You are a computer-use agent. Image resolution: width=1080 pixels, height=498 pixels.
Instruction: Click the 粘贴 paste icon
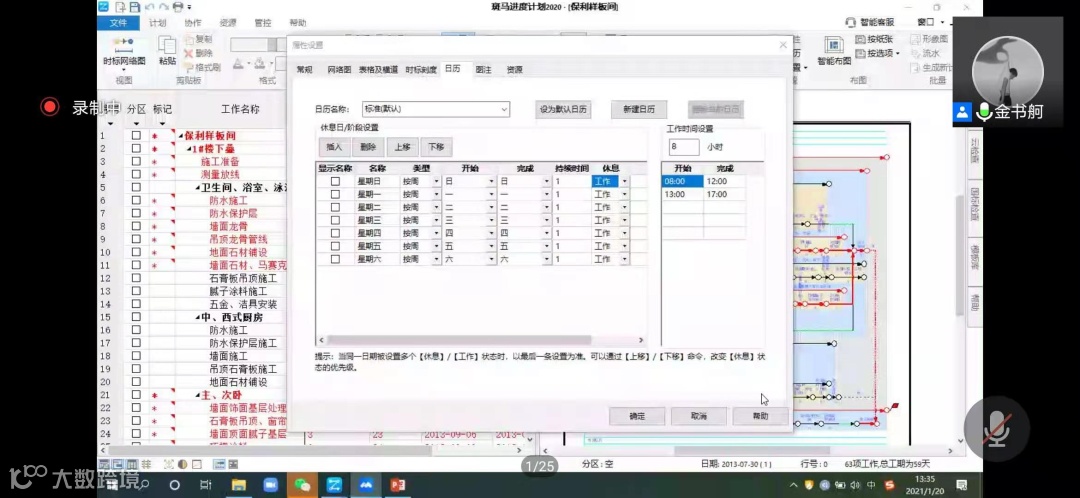pyautogui.click(x=167, y=45)
